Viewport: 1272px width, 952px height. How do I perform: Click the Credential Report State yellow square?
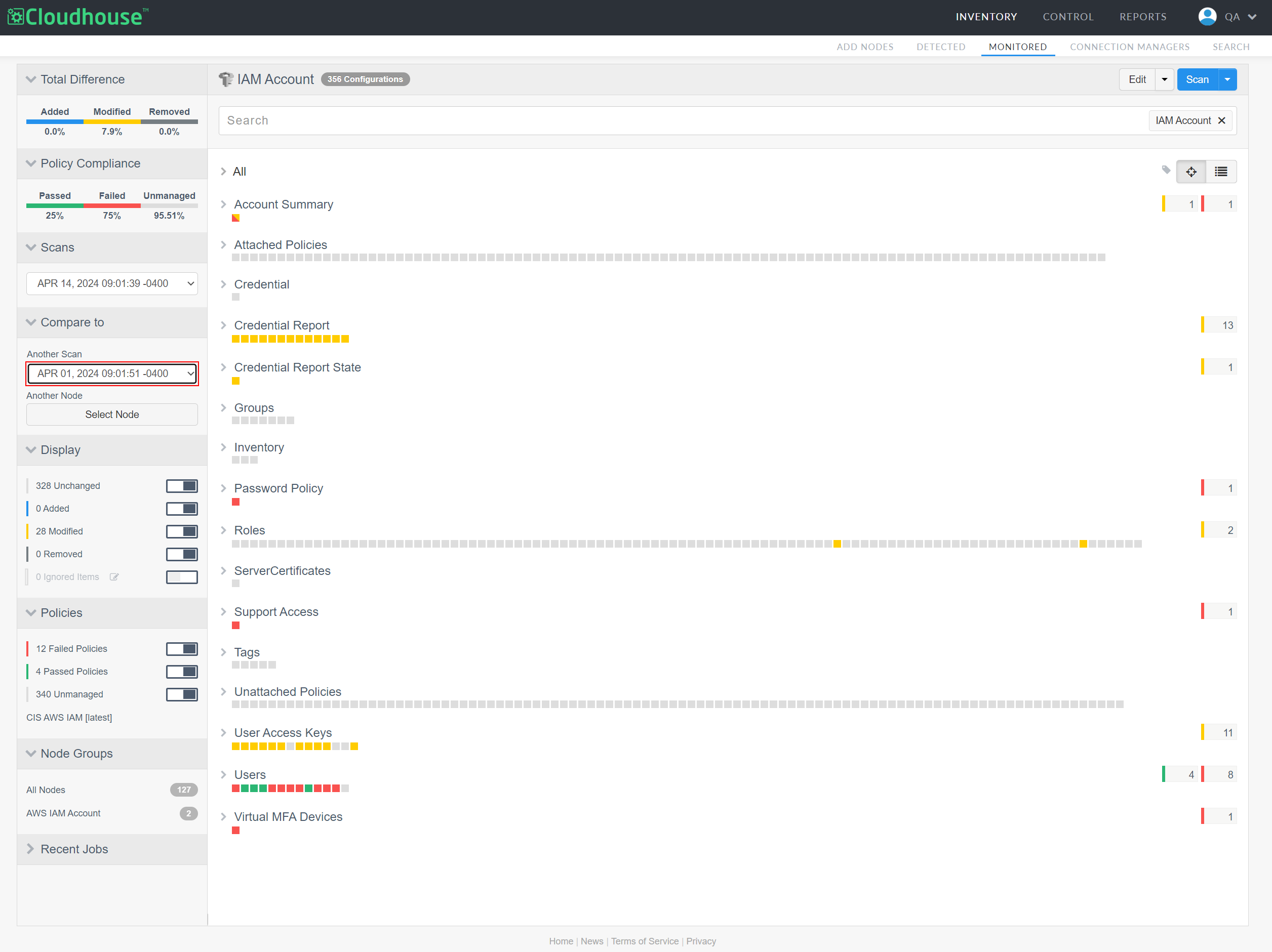pos(236,381)
